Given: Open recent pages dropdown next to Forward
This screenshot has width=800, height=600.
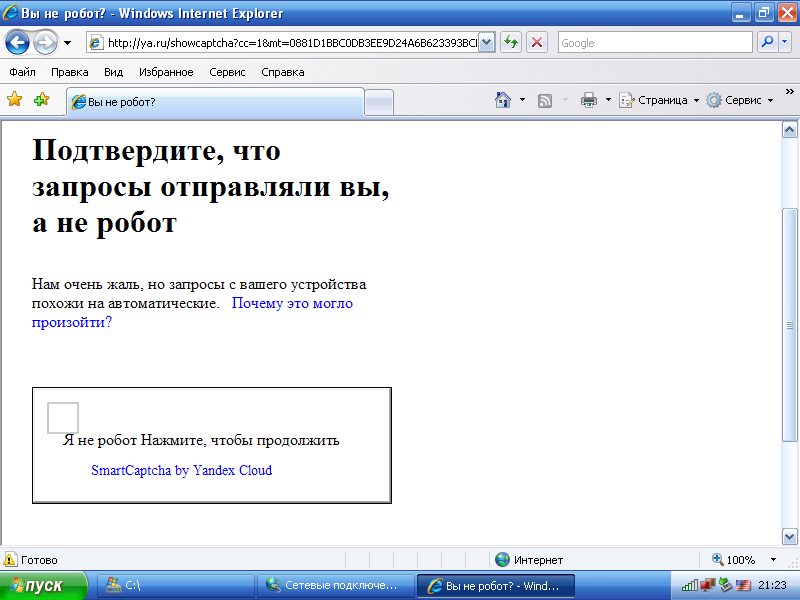Looking at the screenshot, I should (67, 43).
